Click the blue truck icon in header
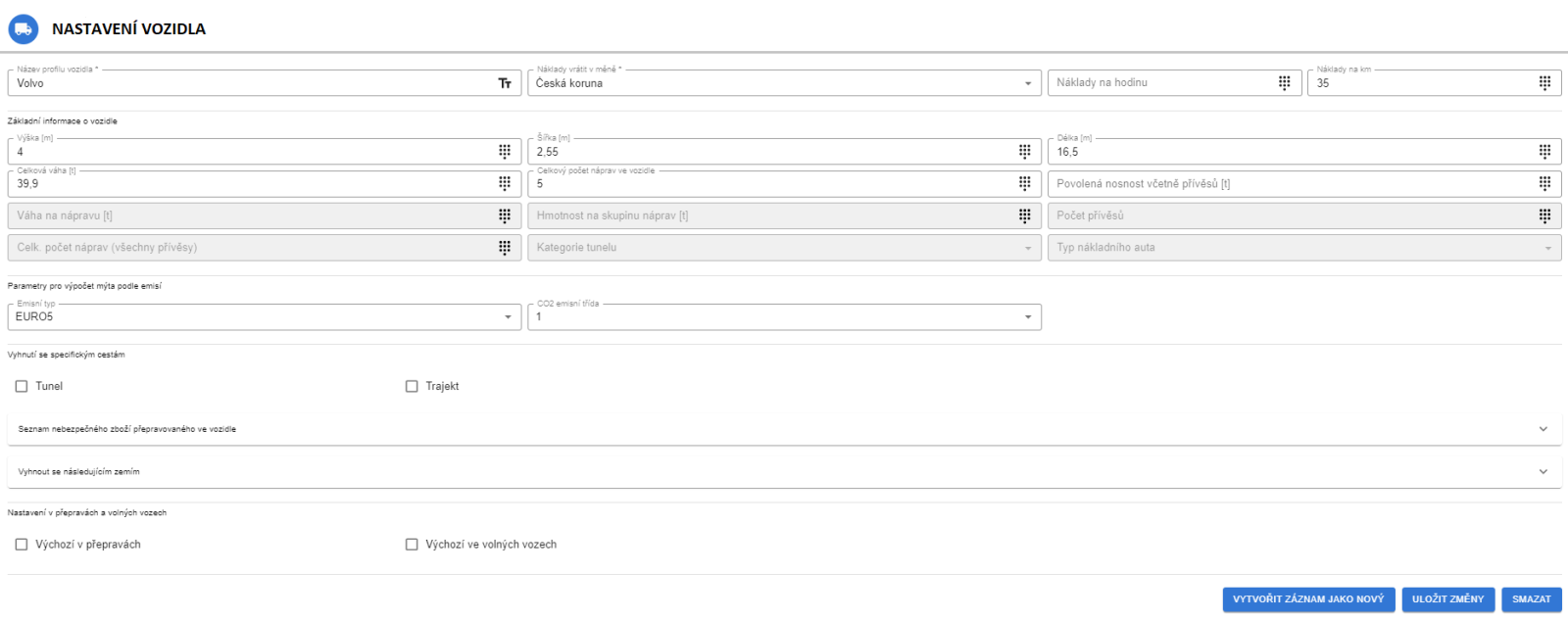Image resolution: width=1568 pixels, height=620 pixels. coord(24,29)
